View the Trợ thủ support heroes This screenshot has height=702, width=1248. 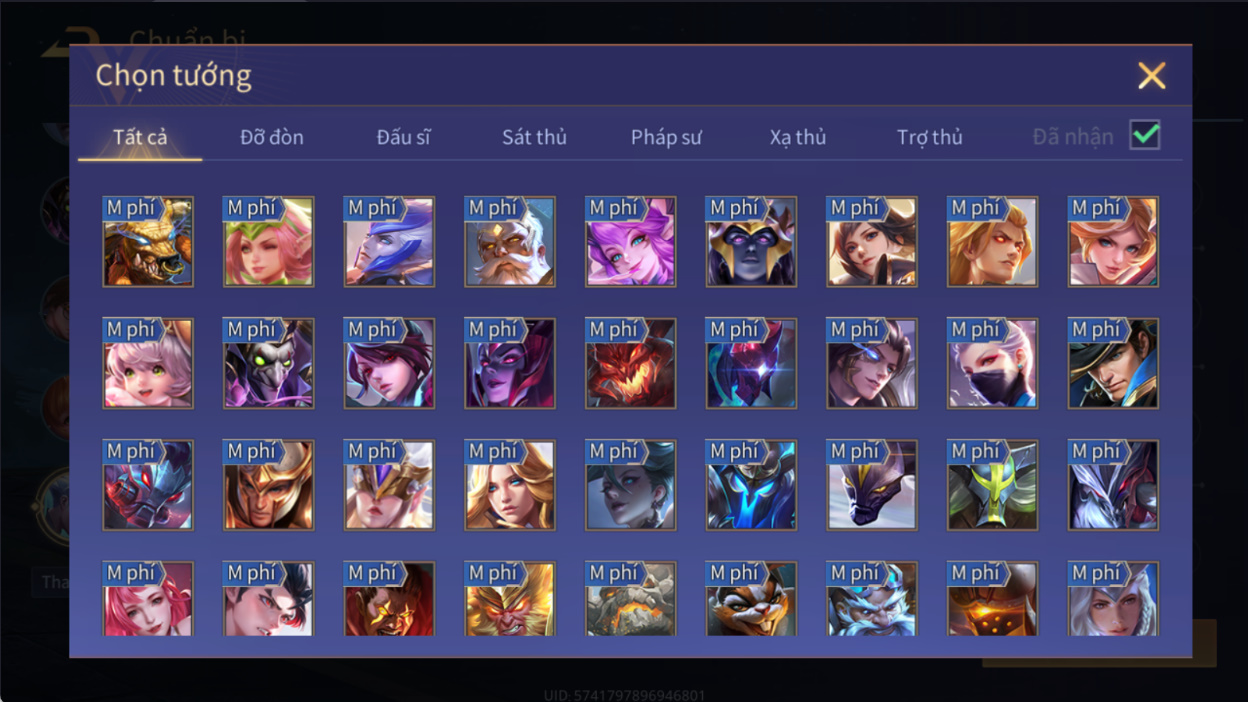pos(929,137)
